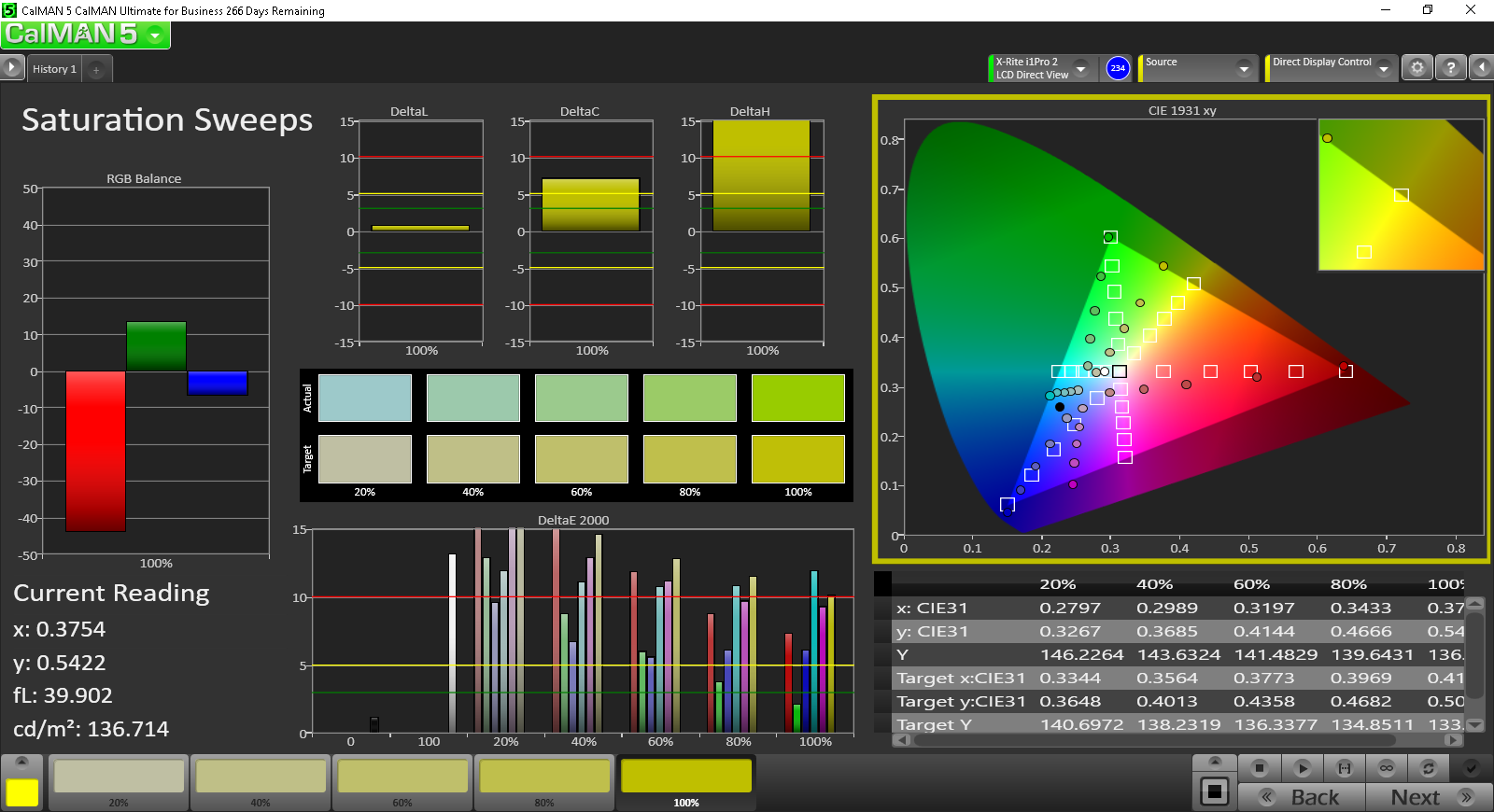Viewport: 1494px width, 812px height.
Task: Start continuous read with infinity icon
Action: point(1387,768)
